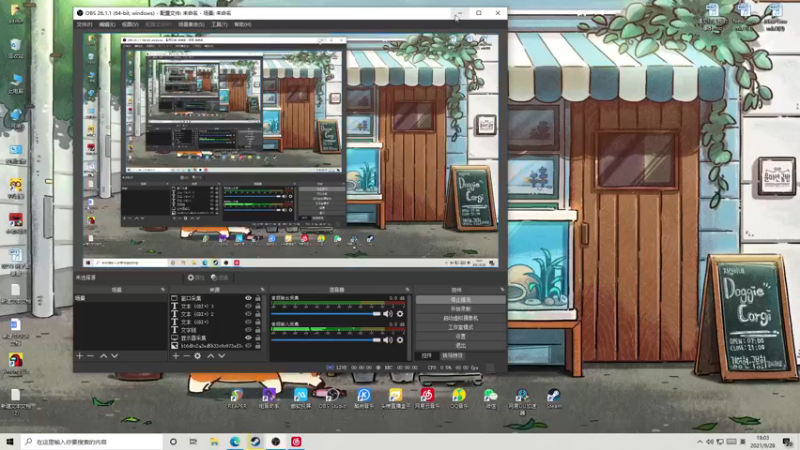The image size is (800, 450).
Task: Open 设置 from the controls panel
Action: [x=460, y=337]
